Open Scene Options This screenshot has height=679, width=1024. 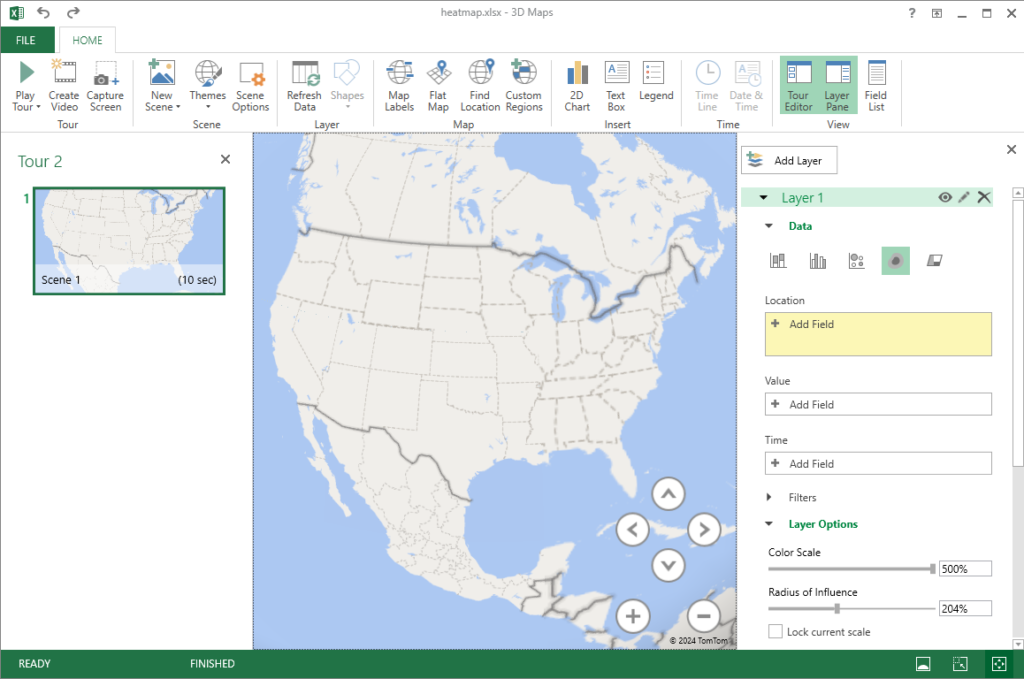(x=250, y=86)
